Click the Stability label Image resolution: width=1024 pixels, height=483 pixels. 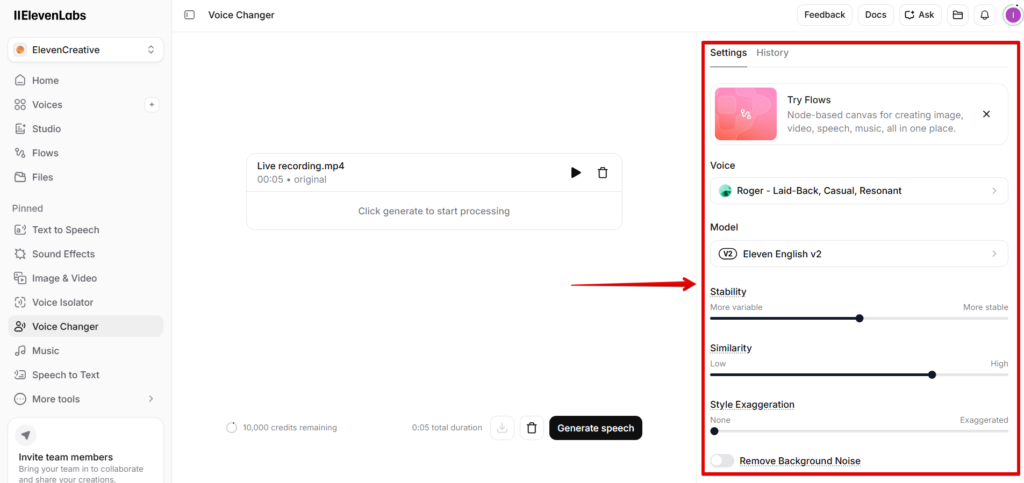click(x=728, y=292)
